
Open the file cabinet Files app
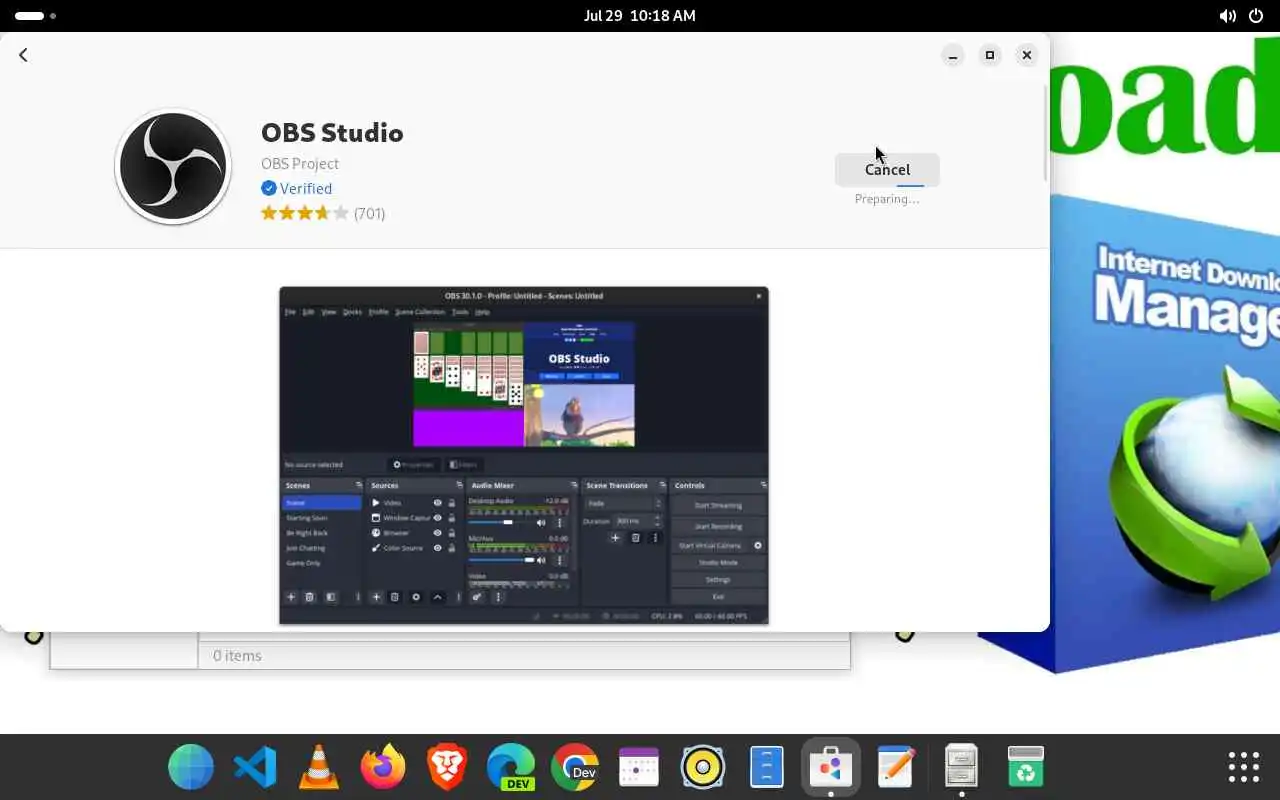point(961,767)
